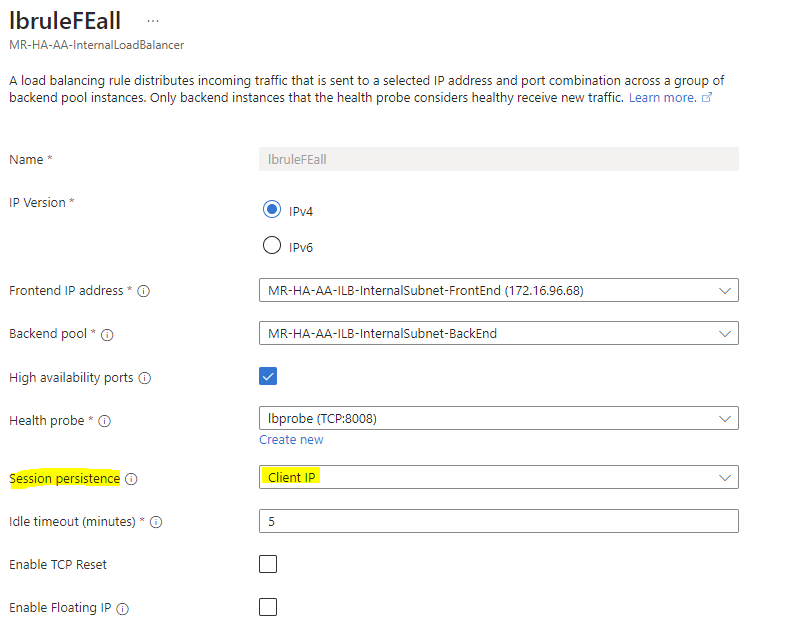Click info icon next to Frontend IP address
Screen dimensions: 807x643
(144, 291)
